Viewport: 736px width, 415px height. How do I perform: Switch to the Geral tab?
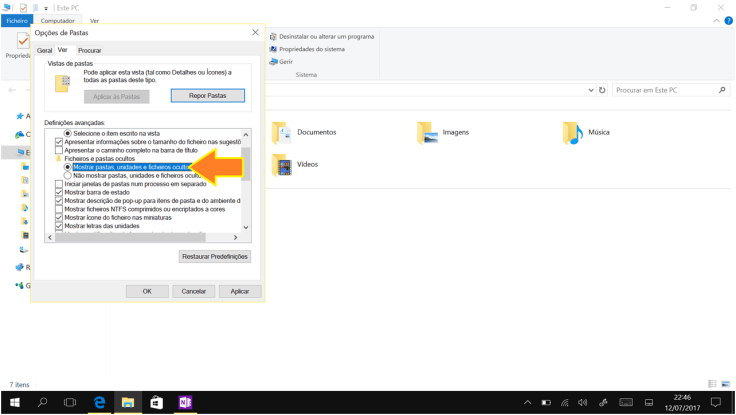(44, 50)
